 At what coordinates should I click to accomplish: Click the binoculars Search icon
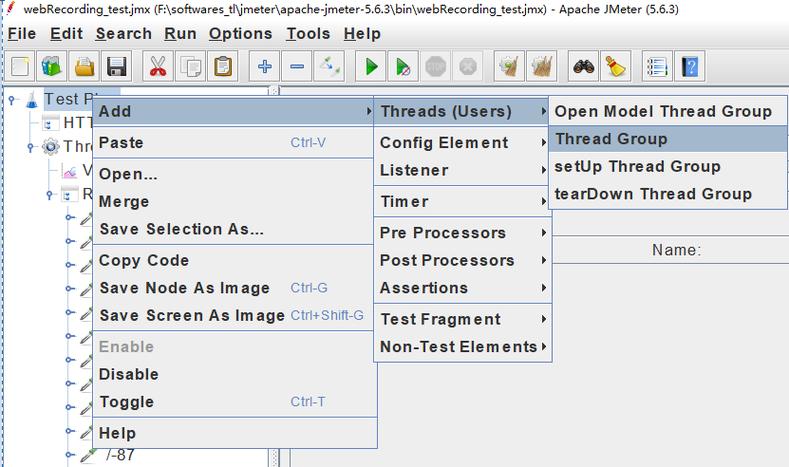pos(583,67)
